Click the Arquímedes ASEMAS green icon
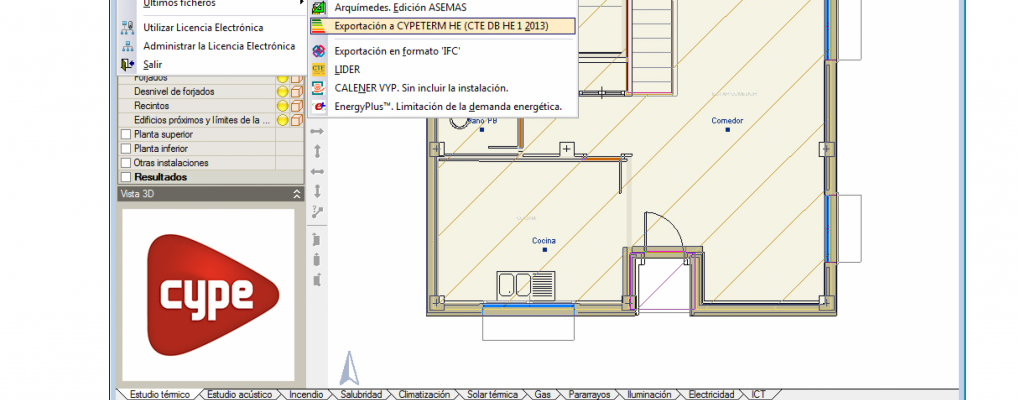Screen dimensions: 1020x400 pos(318,8)
